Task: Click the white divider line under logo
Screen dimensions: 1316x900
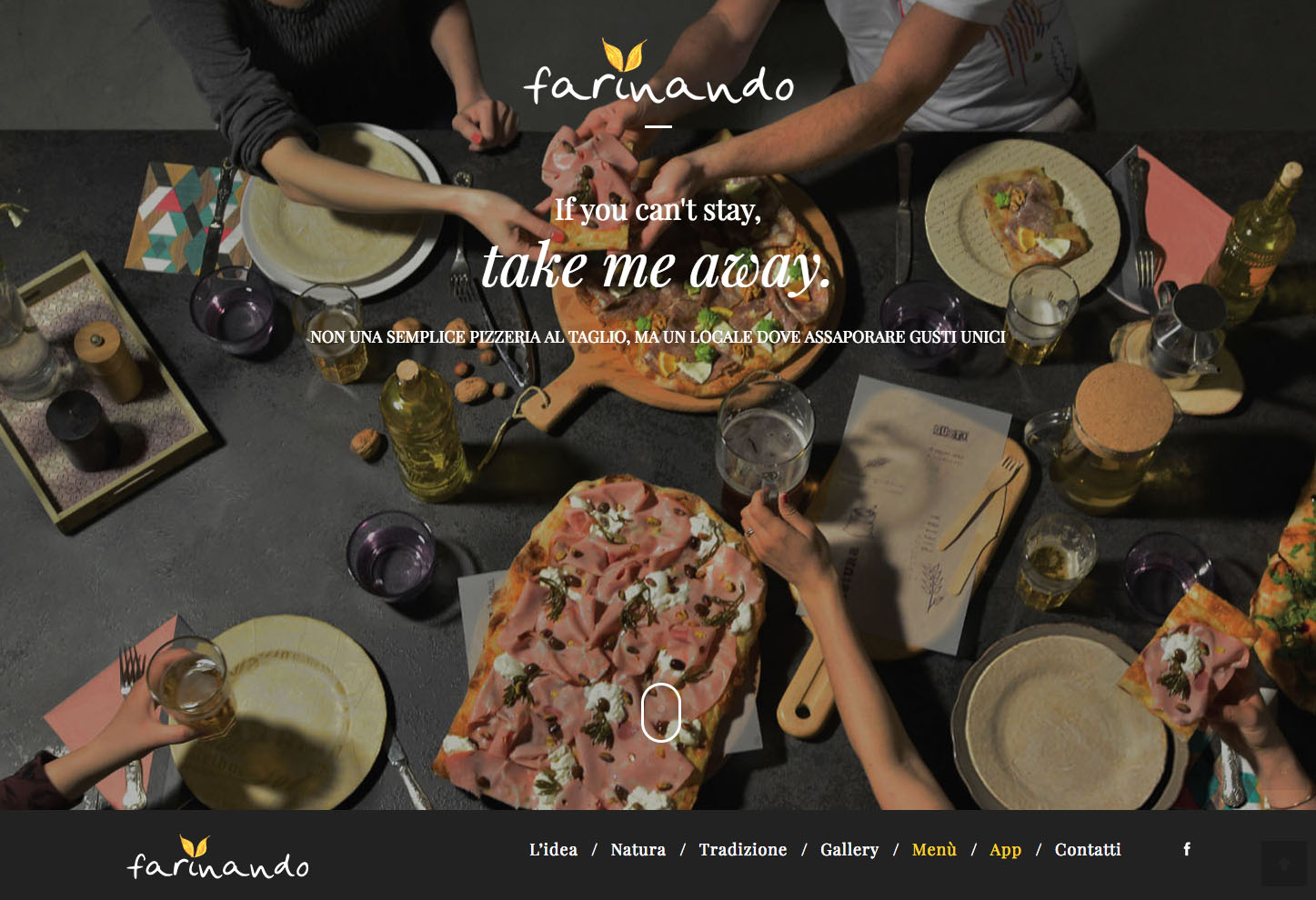Action: coord(658,126)
